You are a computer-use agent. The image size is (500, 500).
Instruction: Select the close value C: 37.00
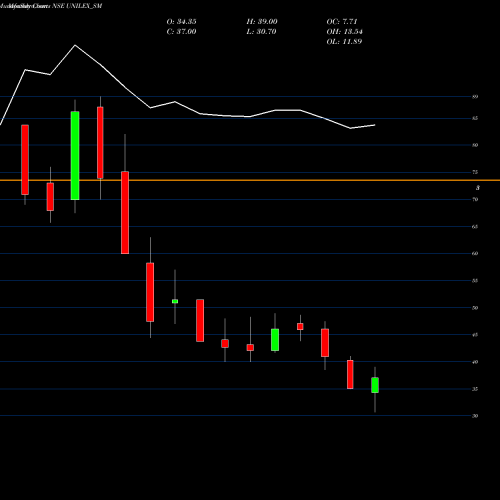(x=181, y=32)
